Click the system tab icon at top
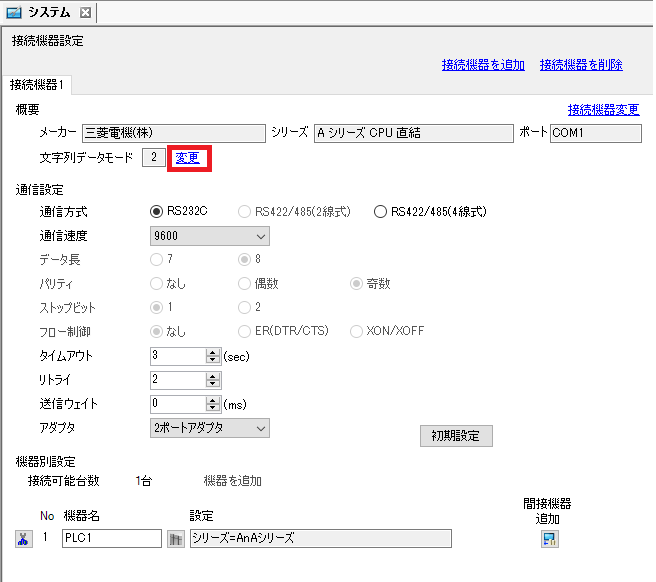 [14, 13]
